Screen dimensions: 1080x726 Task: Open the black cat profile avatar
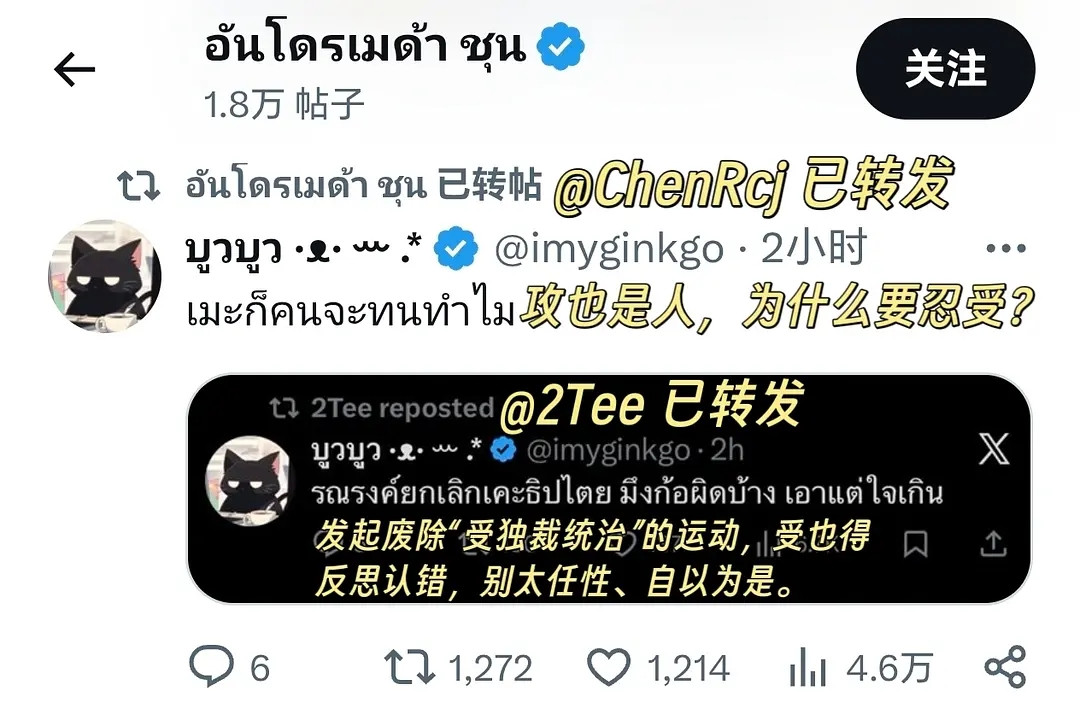[x=105, y=276]
